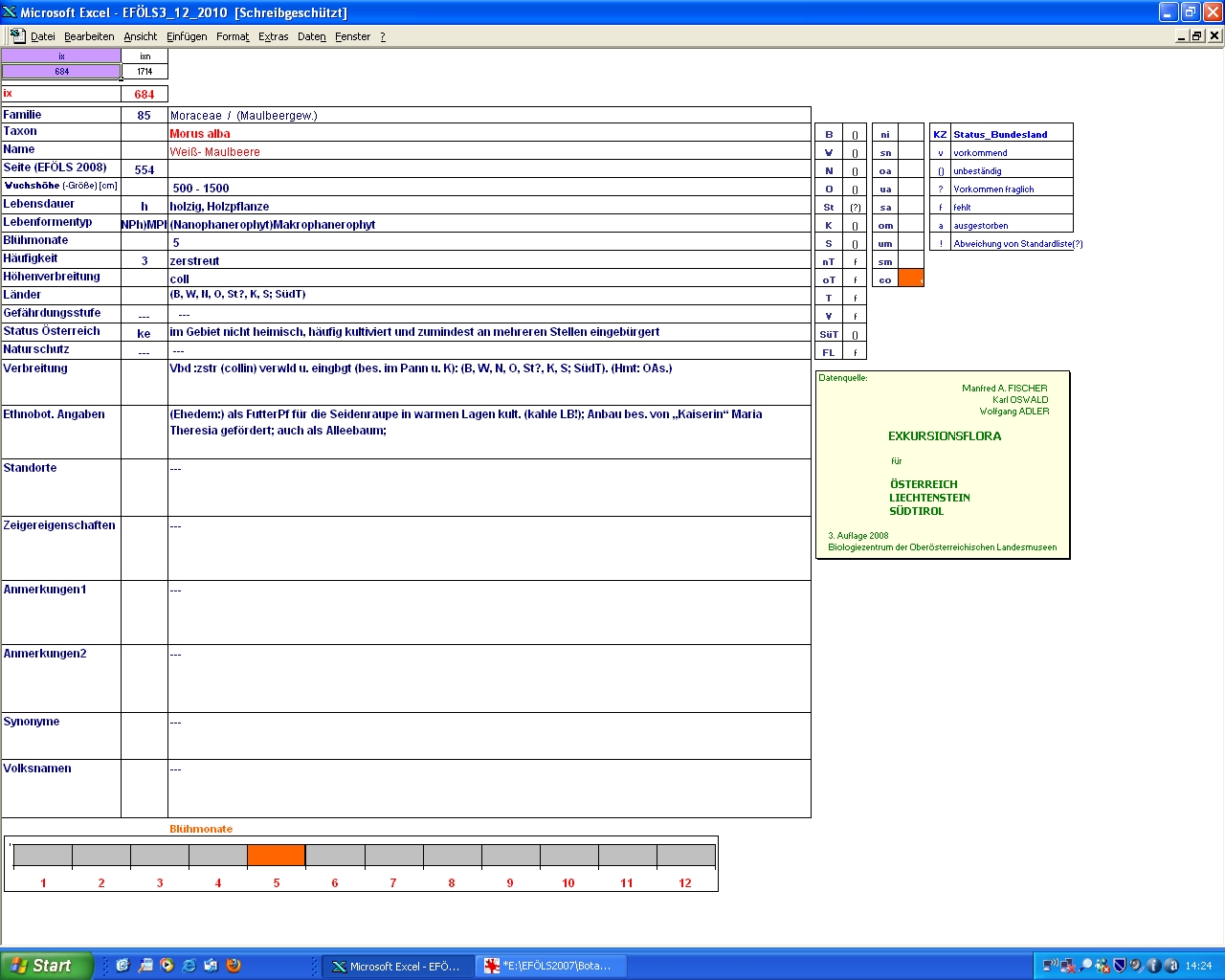Open the Bearbeiten menu
Viewport: 1225px width, 980px height.
coord(89,36)
